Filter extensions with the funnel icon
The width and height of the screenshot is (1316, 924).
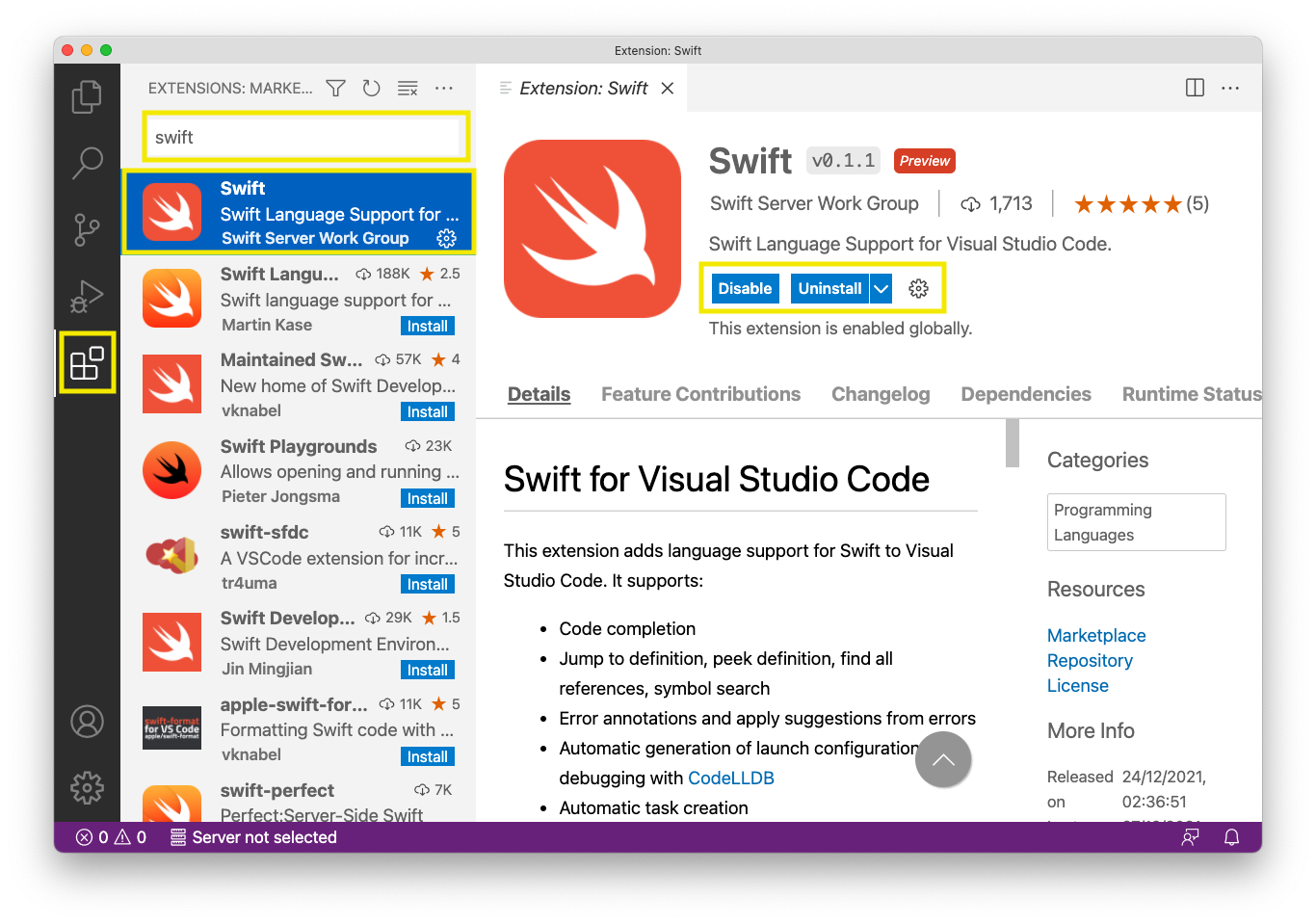click(x=335, y=89)
